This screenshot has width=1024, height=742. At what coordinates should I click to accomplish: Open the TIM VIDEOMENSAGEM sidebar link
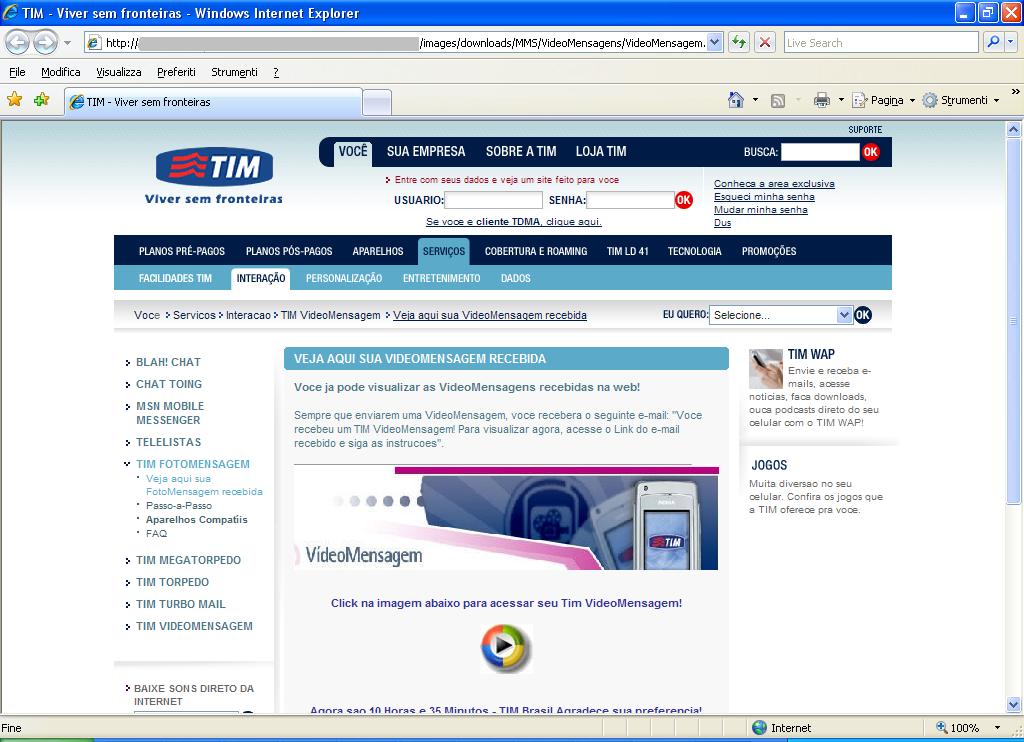coord(194,626)
